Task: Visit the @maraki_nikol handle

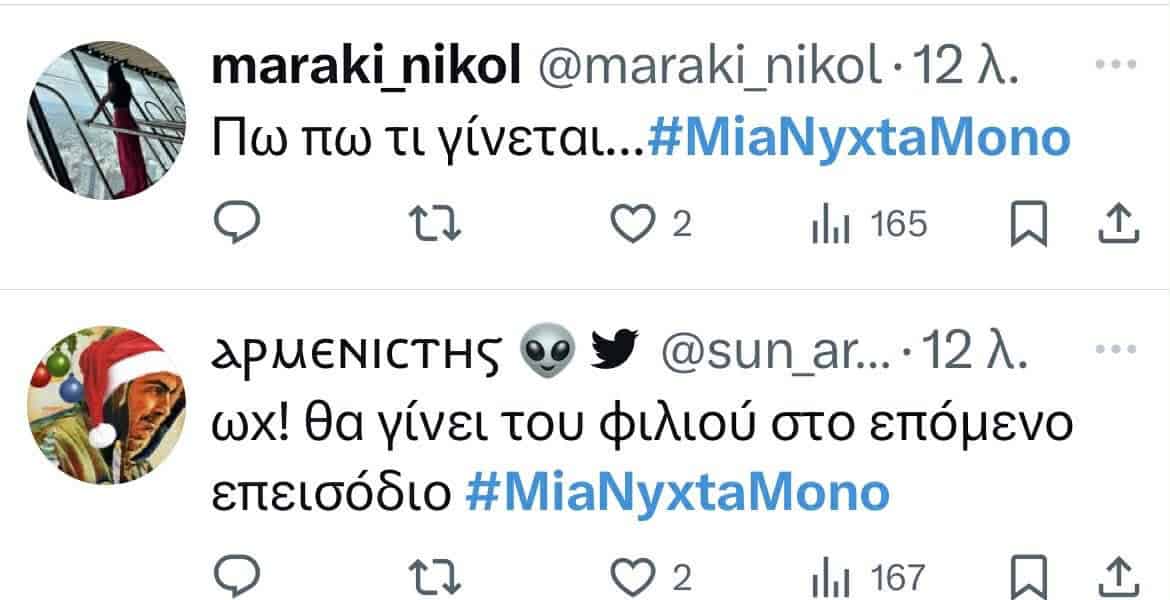Action: coord(711,66)
